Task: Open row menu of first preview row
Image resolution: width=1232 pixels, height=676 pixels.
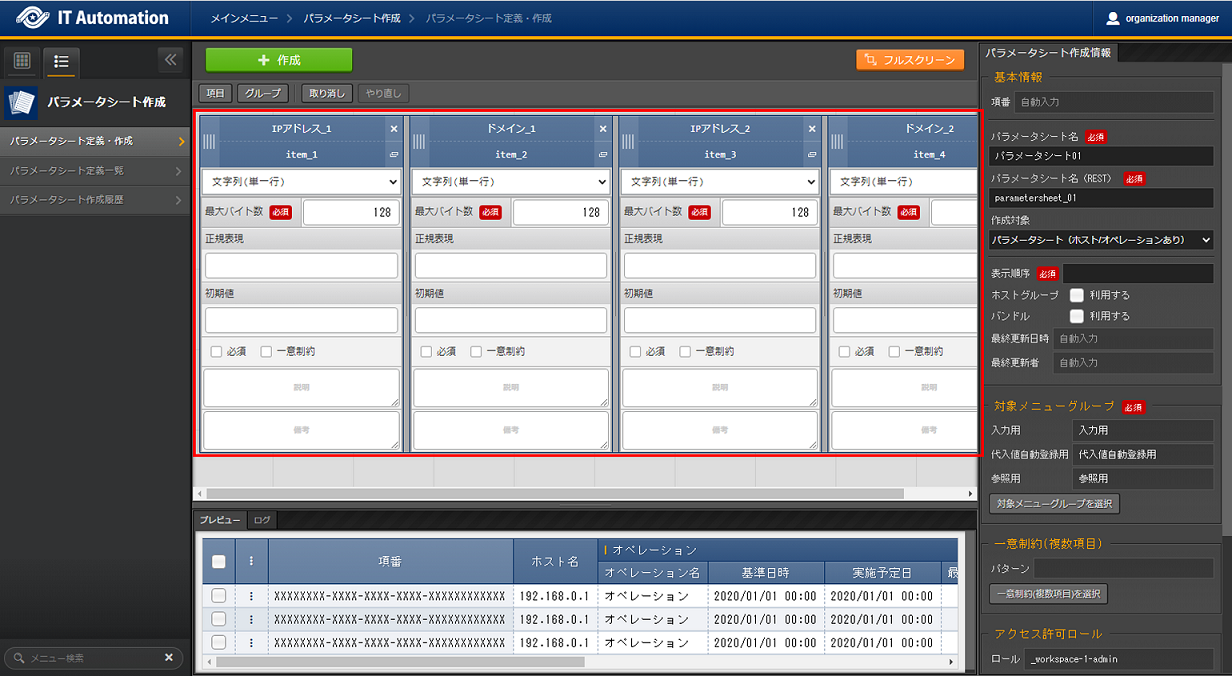Action: (x=251, y=596)
